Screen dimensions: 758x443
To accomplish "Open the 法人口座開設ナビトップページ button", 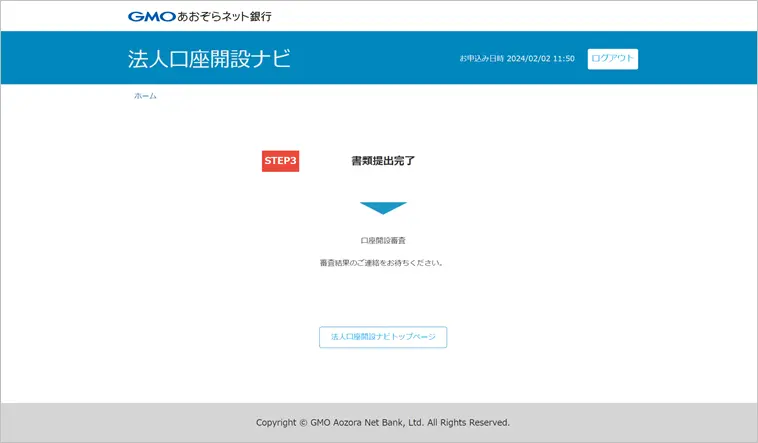I will tap(383, 337).
